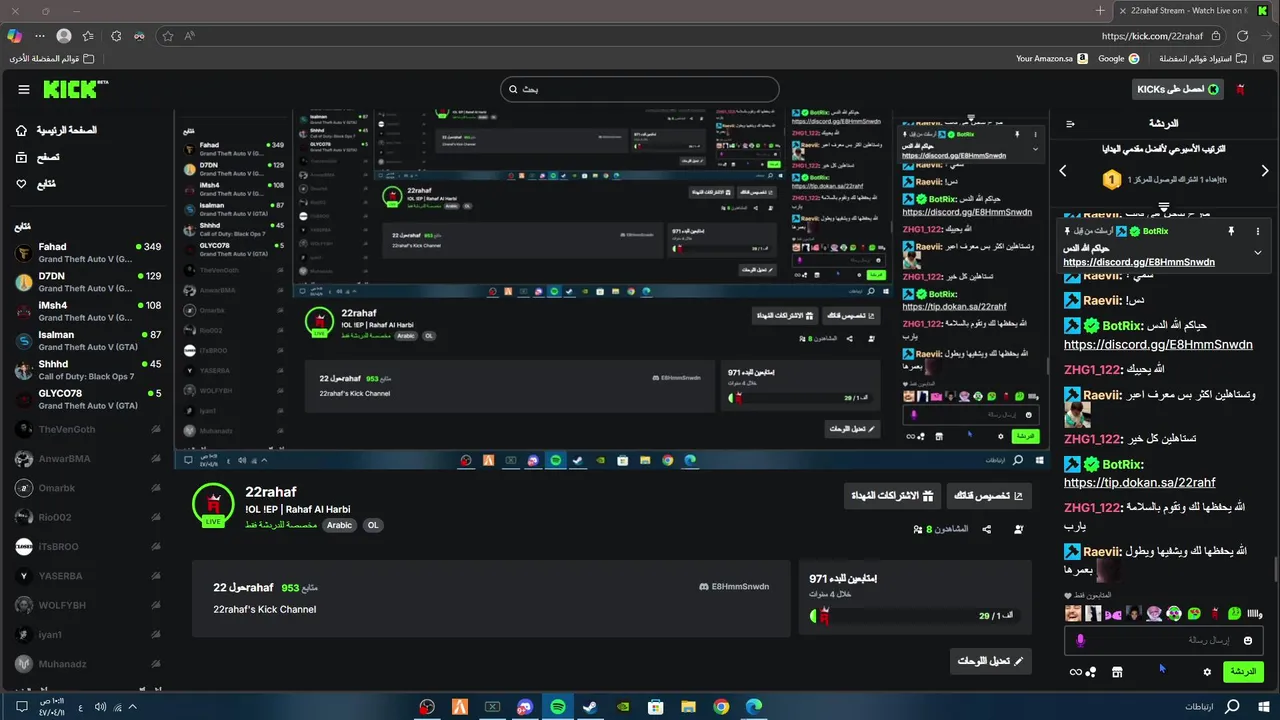Select the Arabic language tag
Viewport: 1280px width, 720px height.
pyautogui.click(x=340, y=525)
